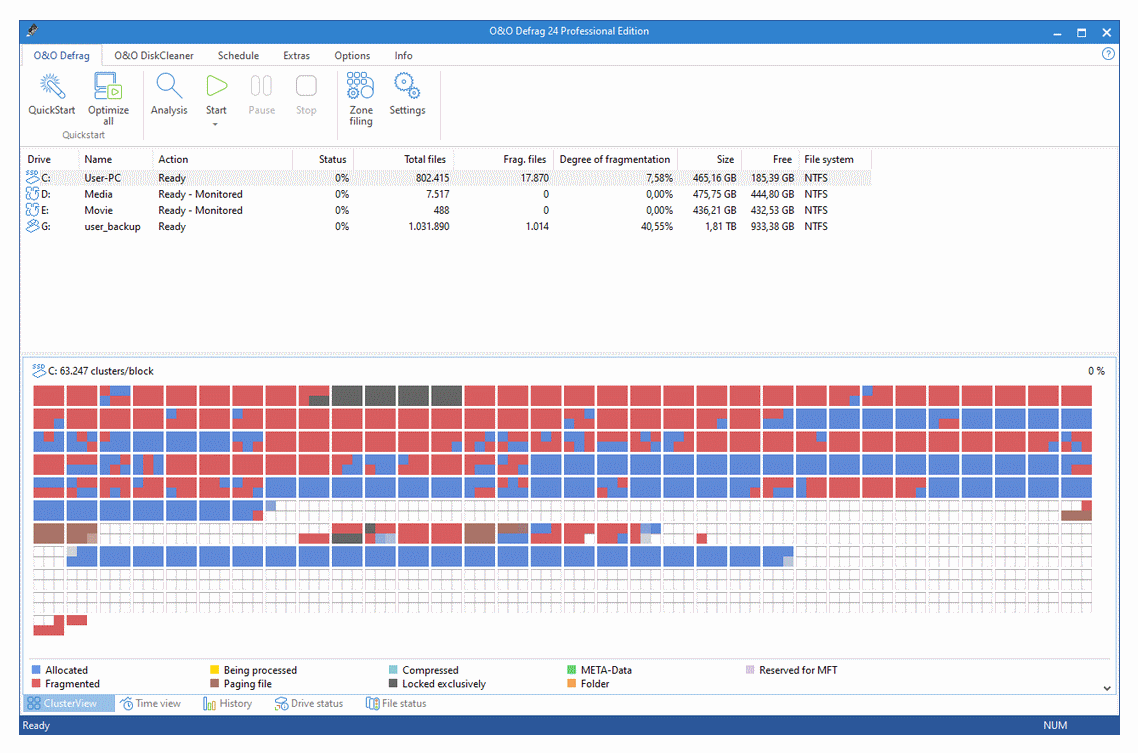This screenshot has width=1138, height=753.
Task: Click the NUM status bar indicator
Action: (x=1055, y=725)
